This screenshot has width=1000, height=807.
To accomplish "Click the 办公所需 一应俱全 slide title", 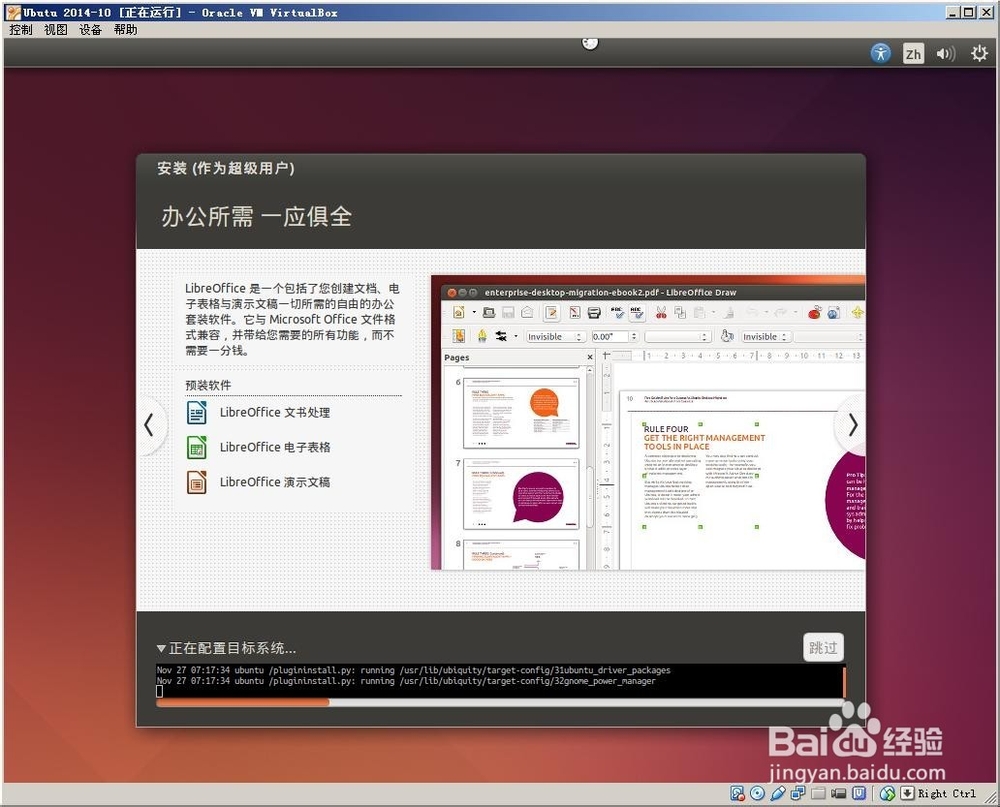I will click(x=256, y=216).
